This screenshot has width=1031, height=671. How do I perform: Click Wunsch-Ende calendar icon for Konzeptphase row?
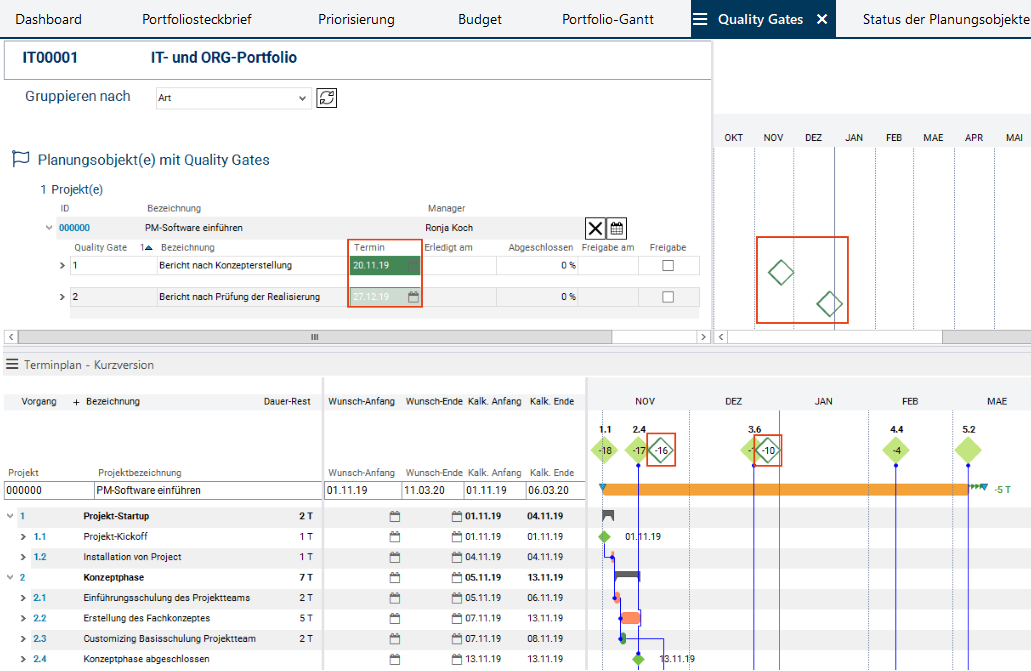click(458, 578)
